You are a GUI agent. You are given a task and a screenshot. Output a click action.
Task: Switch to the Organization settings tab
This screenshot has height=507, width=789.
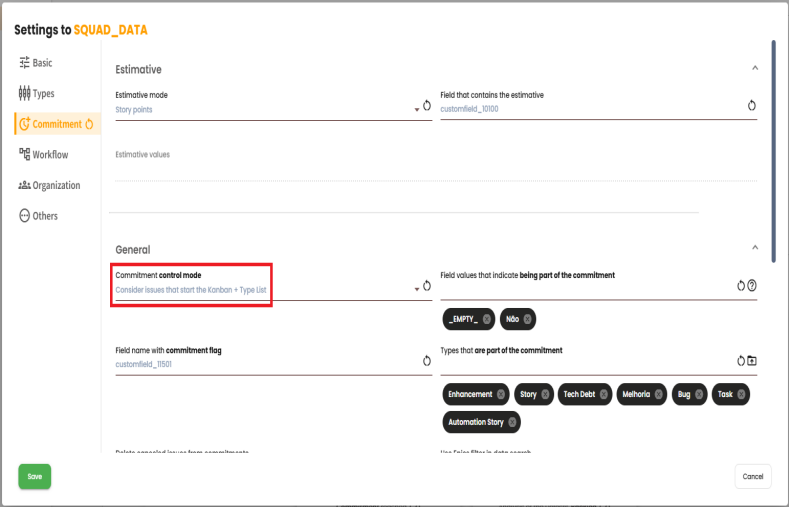[x=55, y=185]
